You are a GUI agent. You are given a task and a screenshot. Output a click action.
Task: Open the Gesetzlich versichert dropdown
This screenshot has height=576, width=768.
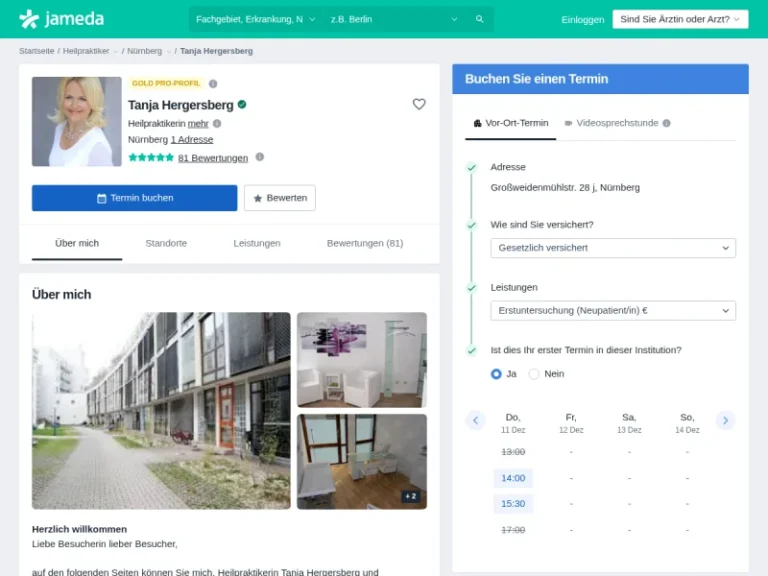613,248
